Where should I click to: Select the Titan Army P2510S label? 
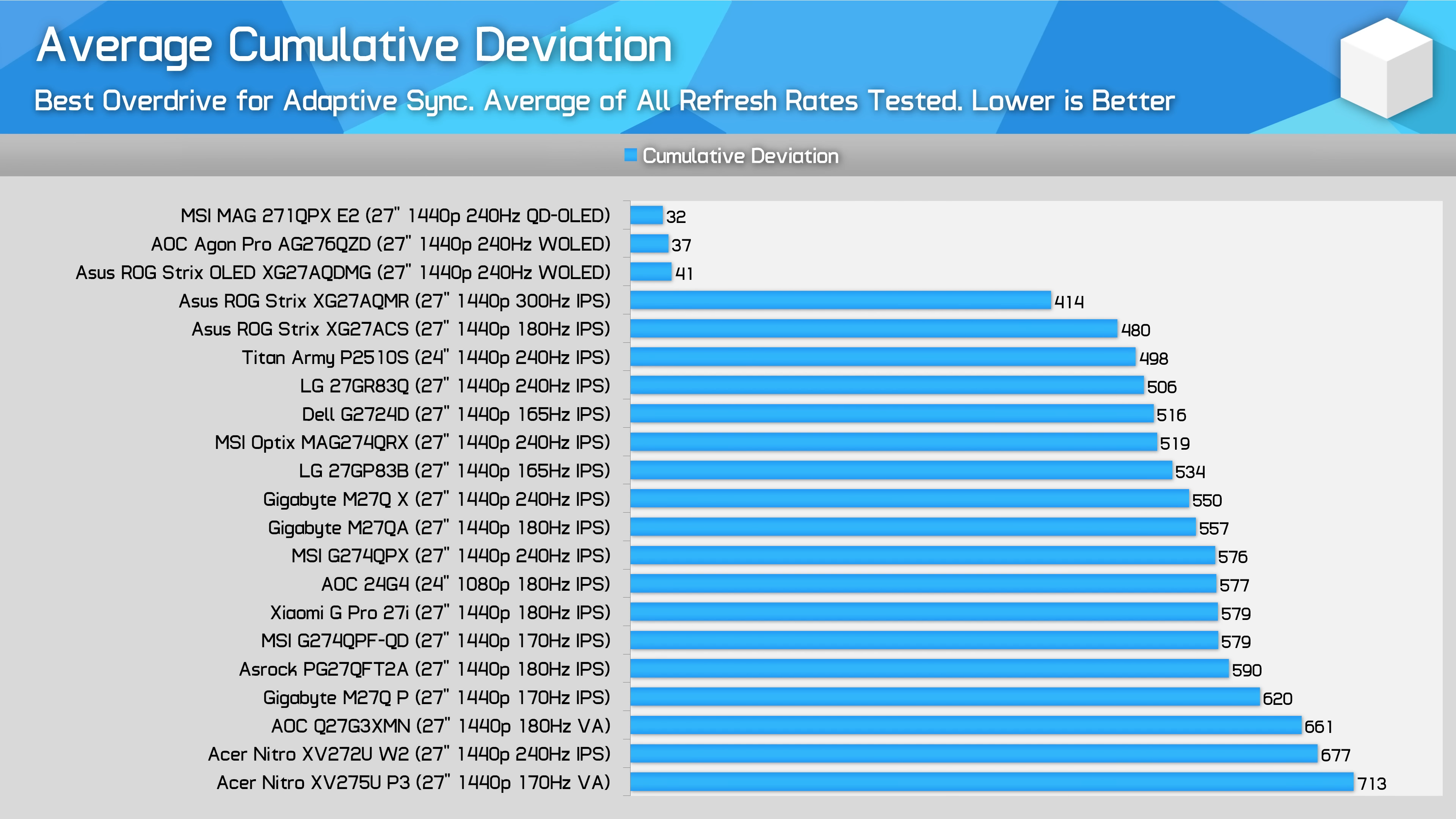point(426,357)
